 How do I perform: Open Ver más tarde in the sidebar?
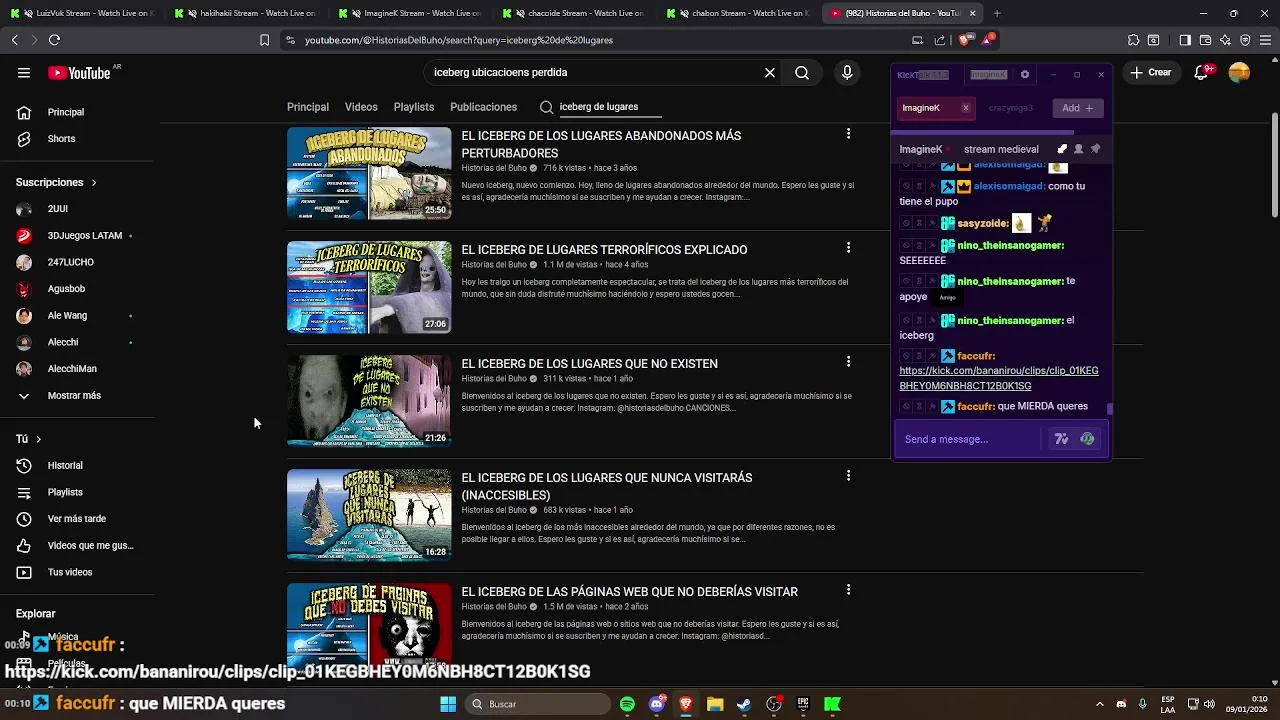click(77, 519)
